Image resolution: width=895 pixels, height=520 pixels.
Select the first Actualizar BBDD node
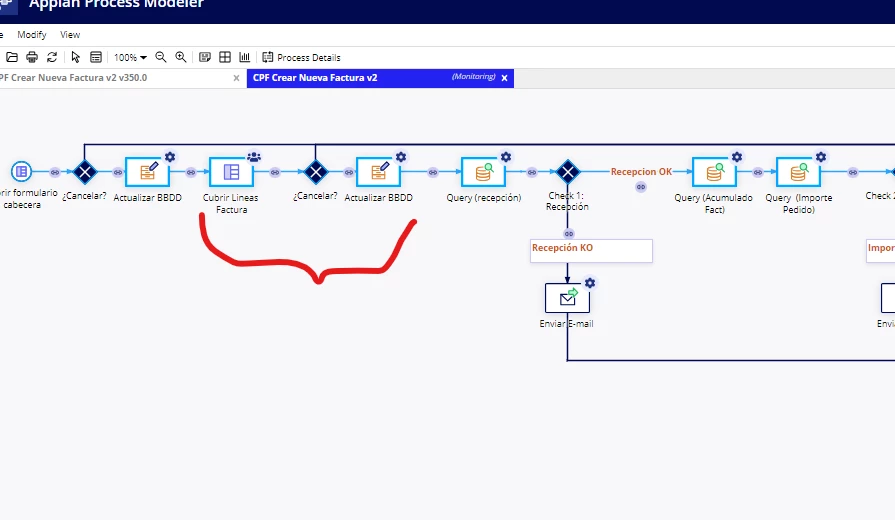(x=147, y=172)
